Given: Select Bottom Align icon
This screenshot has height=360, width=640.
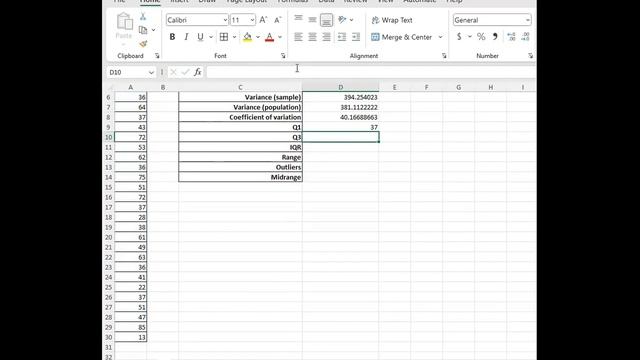Looking at the screenshot, I should (x=326, y=20).
